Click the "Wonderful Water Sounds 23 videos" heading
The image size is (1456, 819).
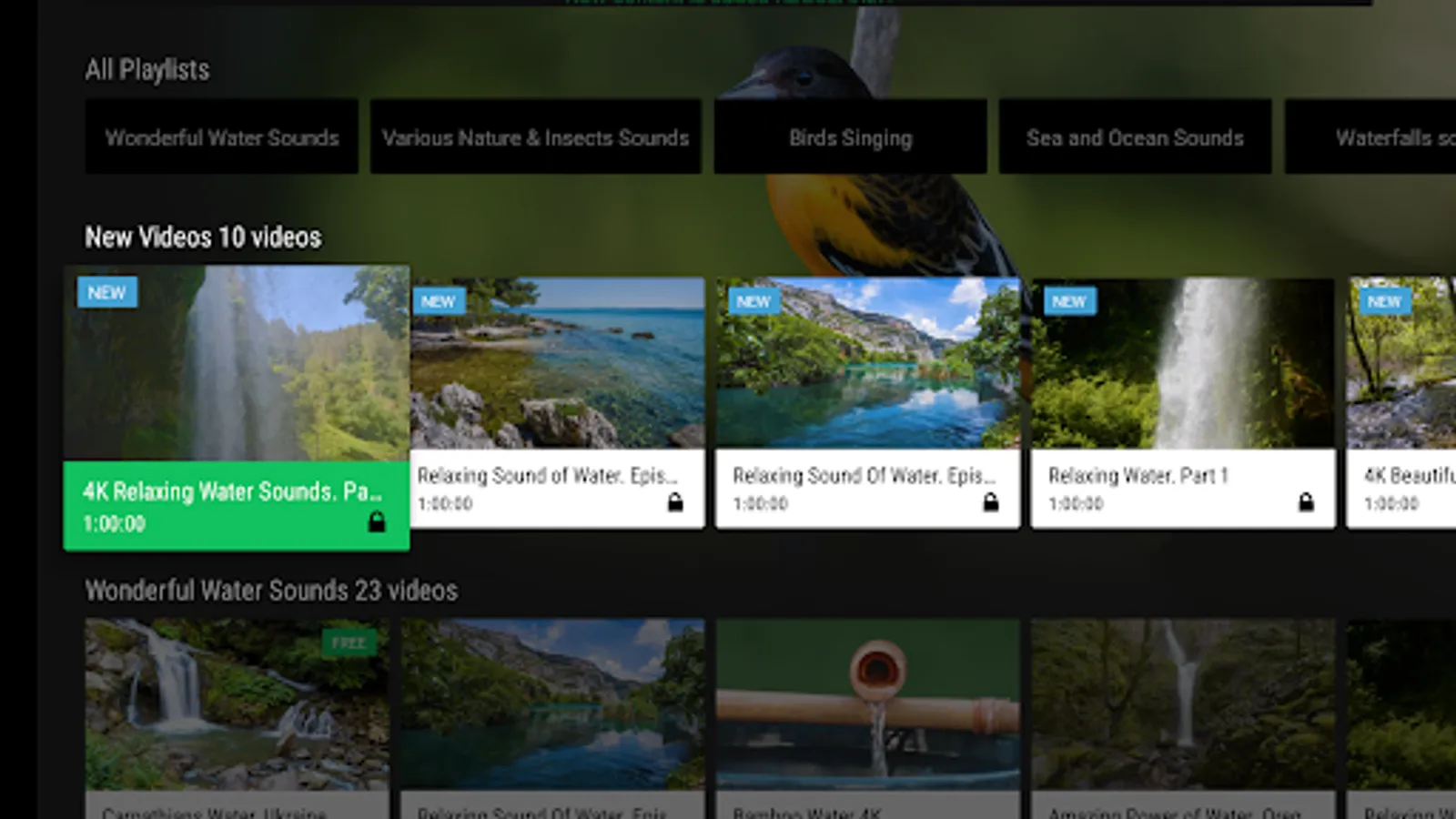point(271,590)
